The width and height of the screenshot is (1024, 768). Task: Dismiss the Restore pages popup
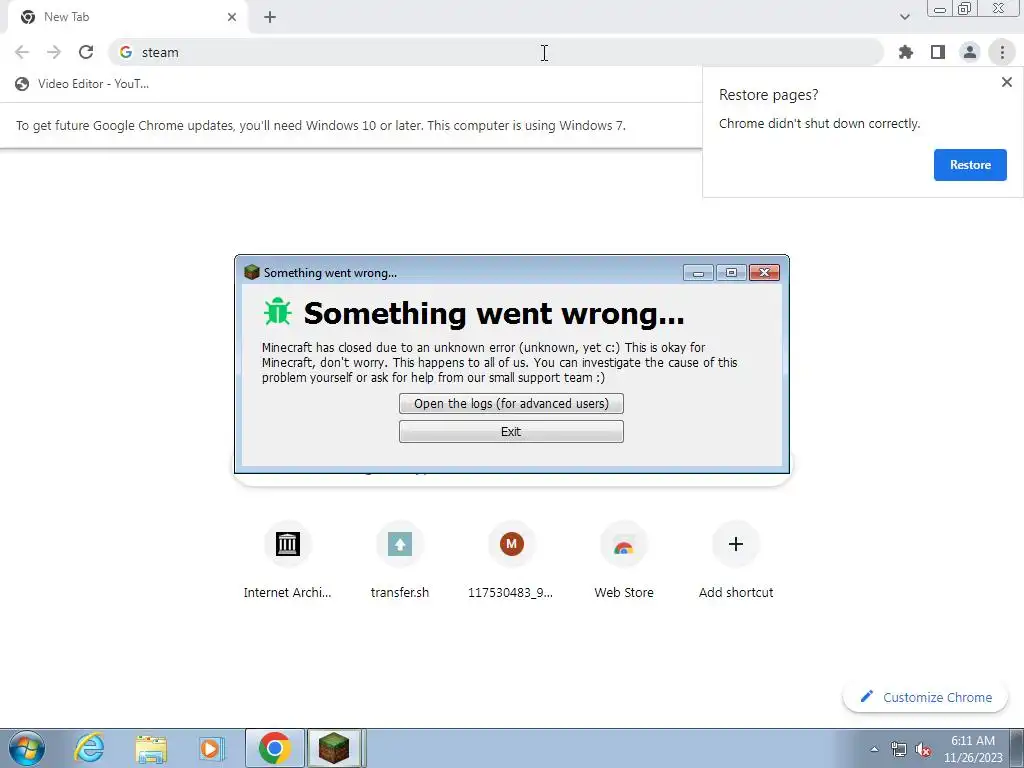pyautogui.click(x=1006, y=82)
